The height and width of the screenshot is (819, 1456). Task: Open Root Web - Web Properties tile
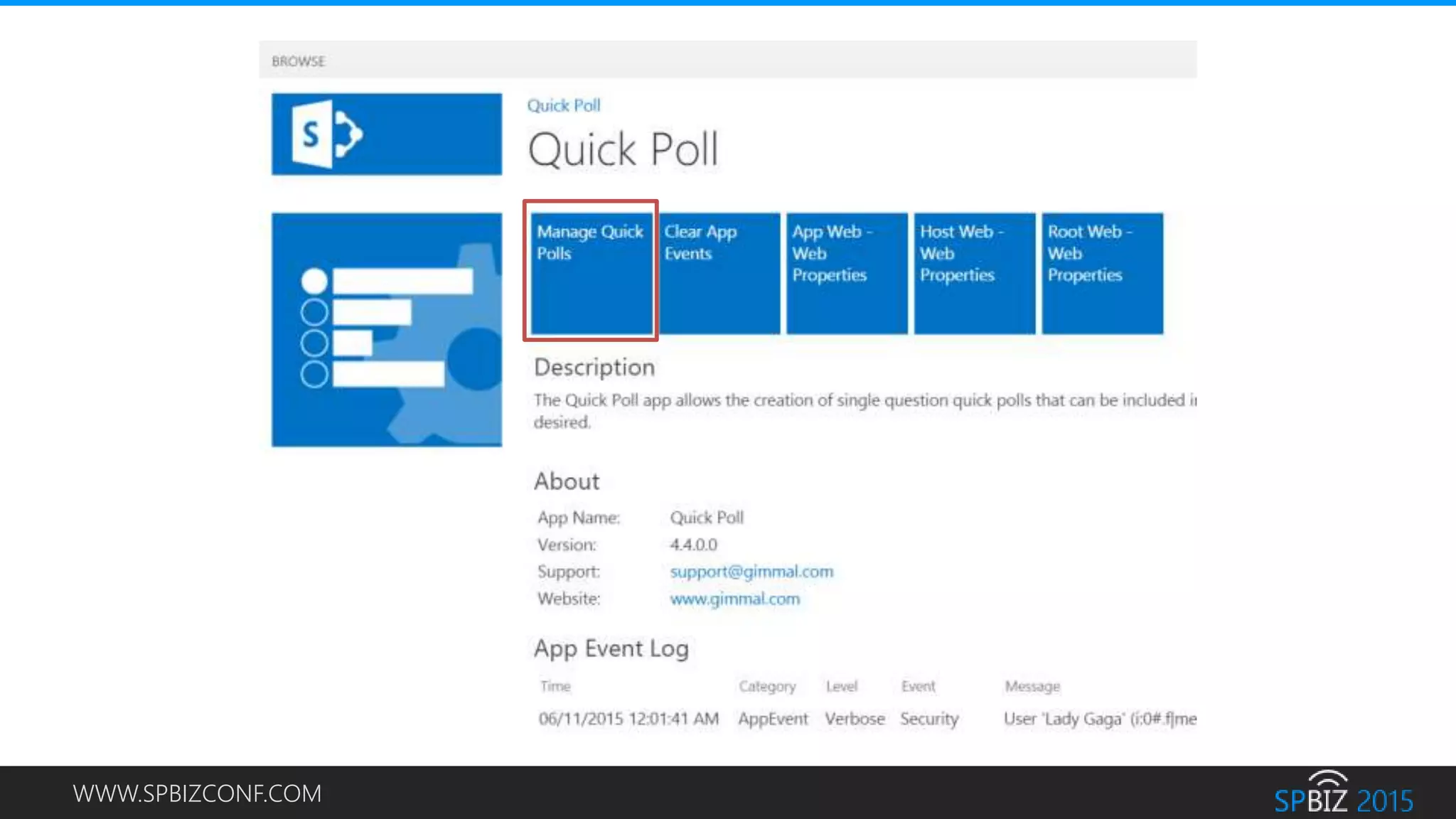pyautogui.click(x=1102, y=272)
